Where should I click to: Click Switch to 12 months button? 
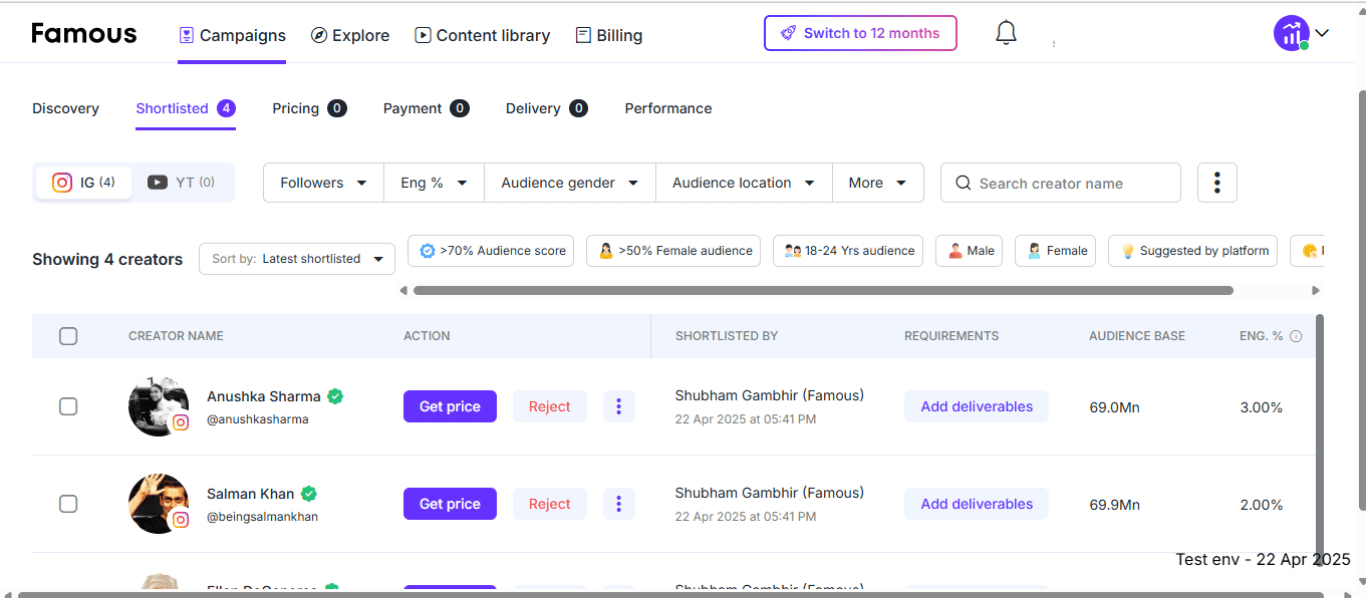860,33
